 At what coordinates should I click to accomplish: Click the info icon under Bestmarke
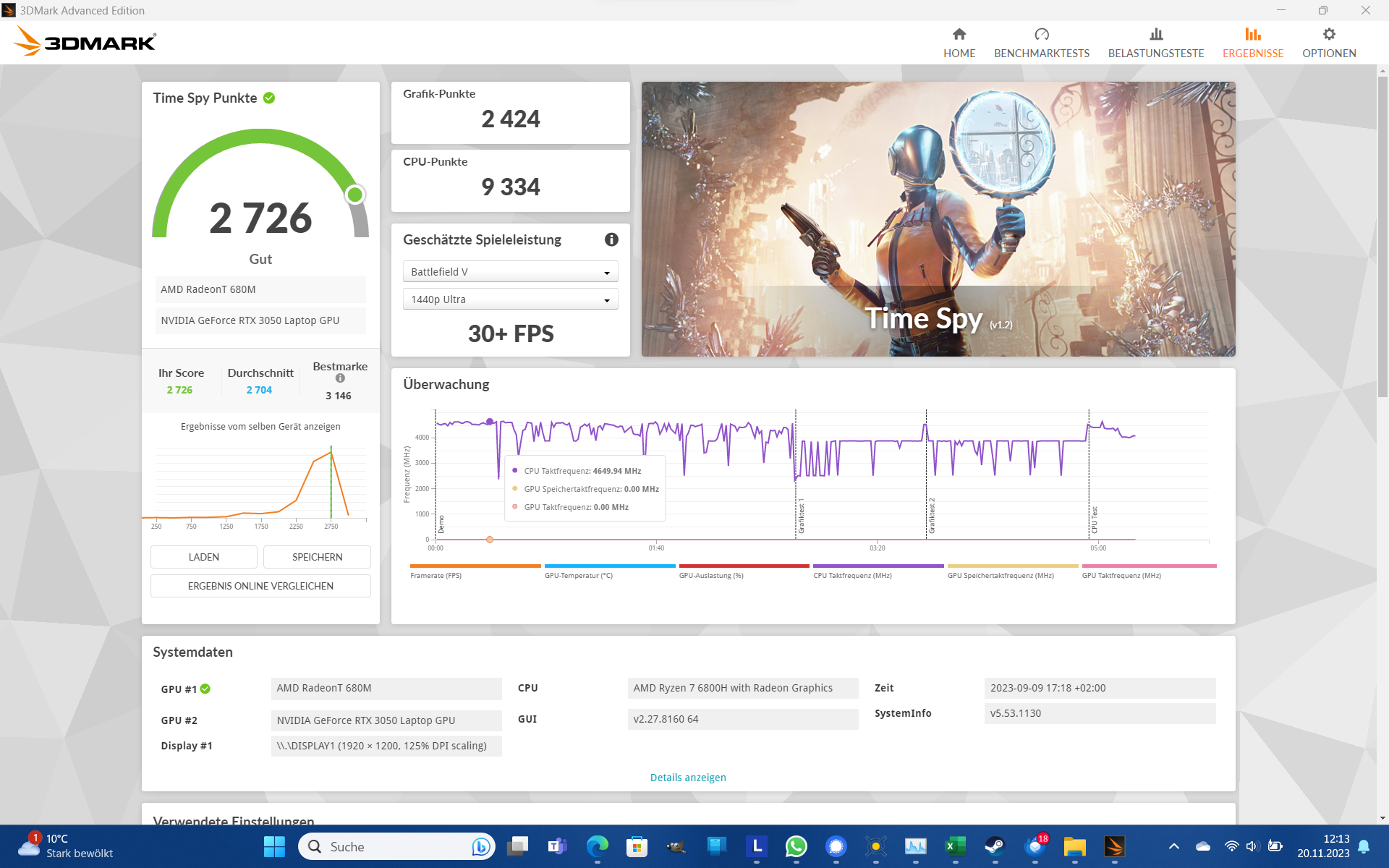(340, 378)
